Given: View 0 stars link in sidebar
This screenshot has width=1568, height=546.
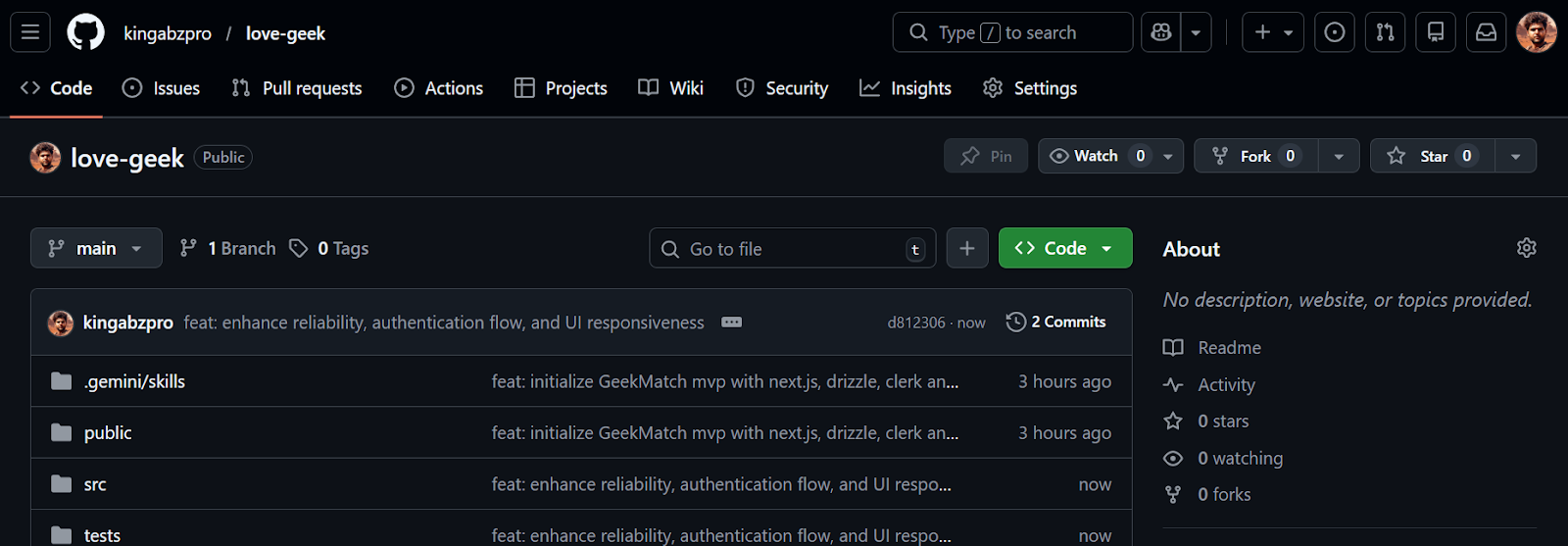Looking at the screenshot, I should [x=1206, y=422].
